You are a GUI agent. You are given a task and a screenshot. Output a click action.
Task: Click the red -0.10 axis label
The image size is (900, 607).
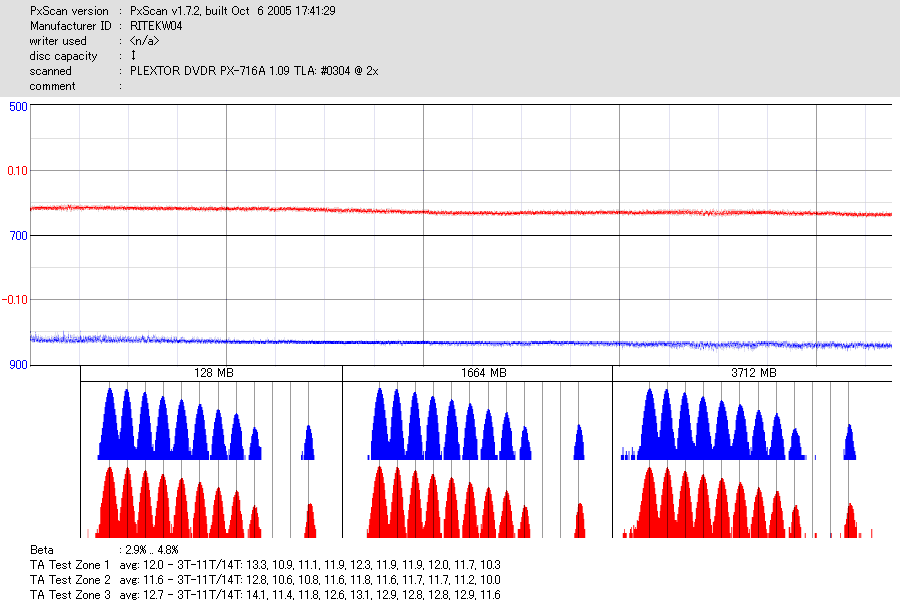point(15,300)
